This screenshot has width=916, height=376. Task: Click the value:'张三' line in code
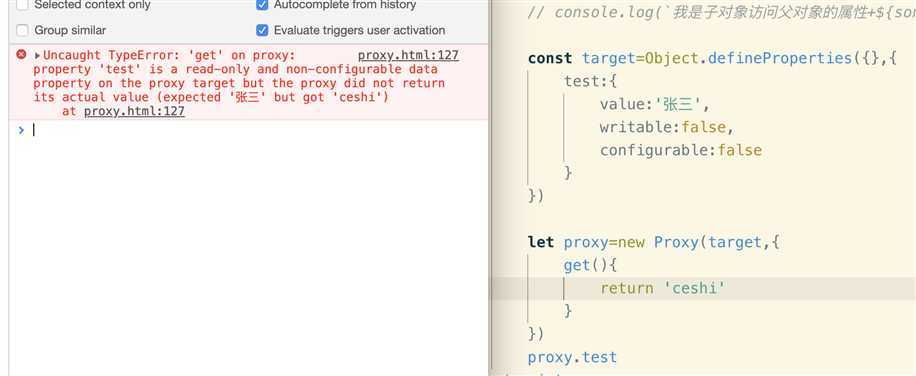pos(654,104)
